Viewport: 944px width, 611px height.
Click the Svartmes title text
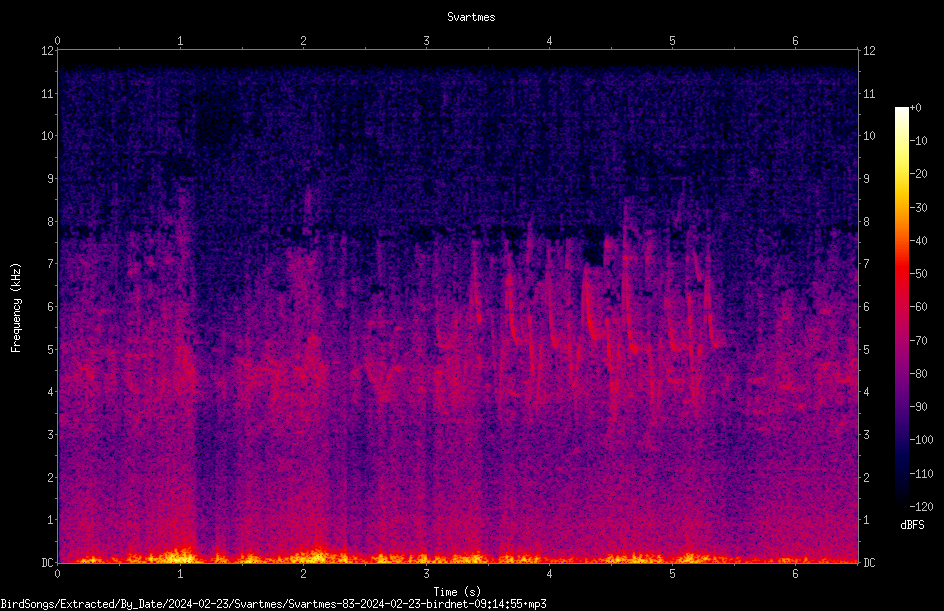[471, 17]
